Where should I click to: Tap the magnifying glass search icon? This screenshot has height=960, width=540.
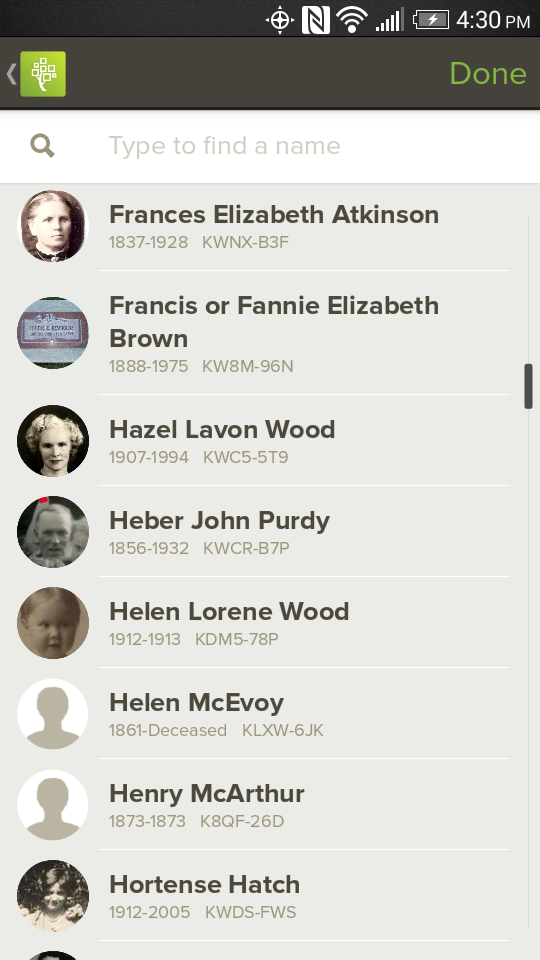click(43, 146)
